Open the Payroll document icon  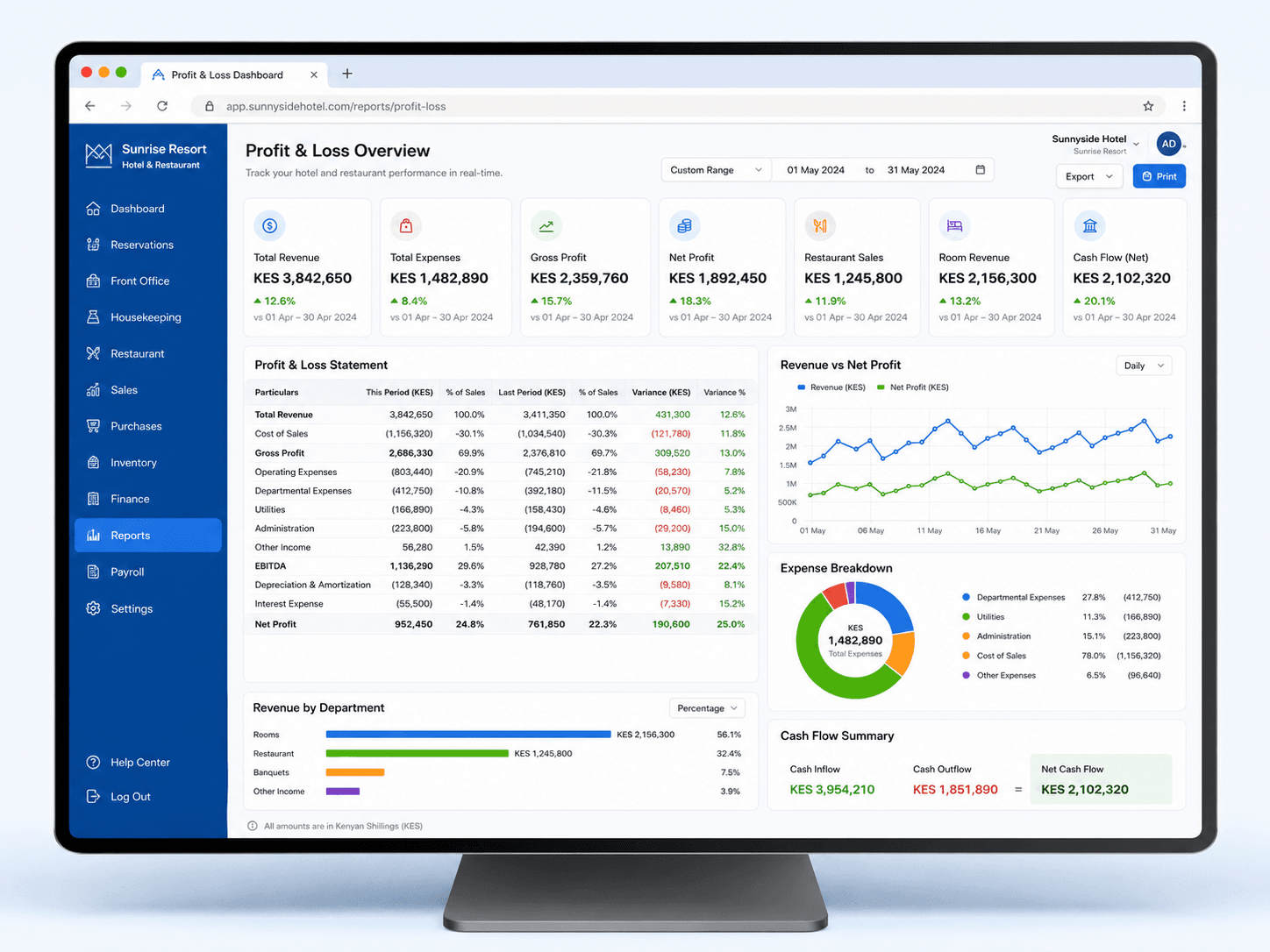(93, 572)
